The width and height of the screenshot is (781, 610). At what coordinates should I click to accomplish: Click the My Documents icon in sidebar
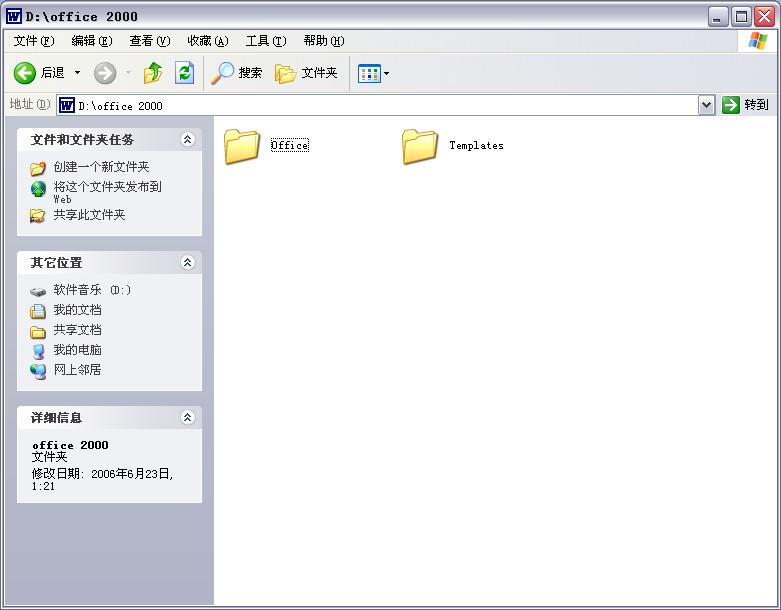[38, 311]
